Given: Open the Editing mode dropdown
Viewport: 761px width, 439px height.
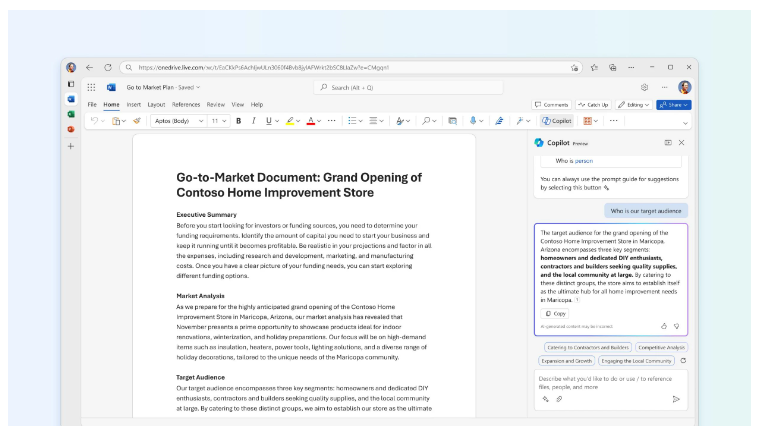Looking at the screenshot, I should (x=633, y=105).
